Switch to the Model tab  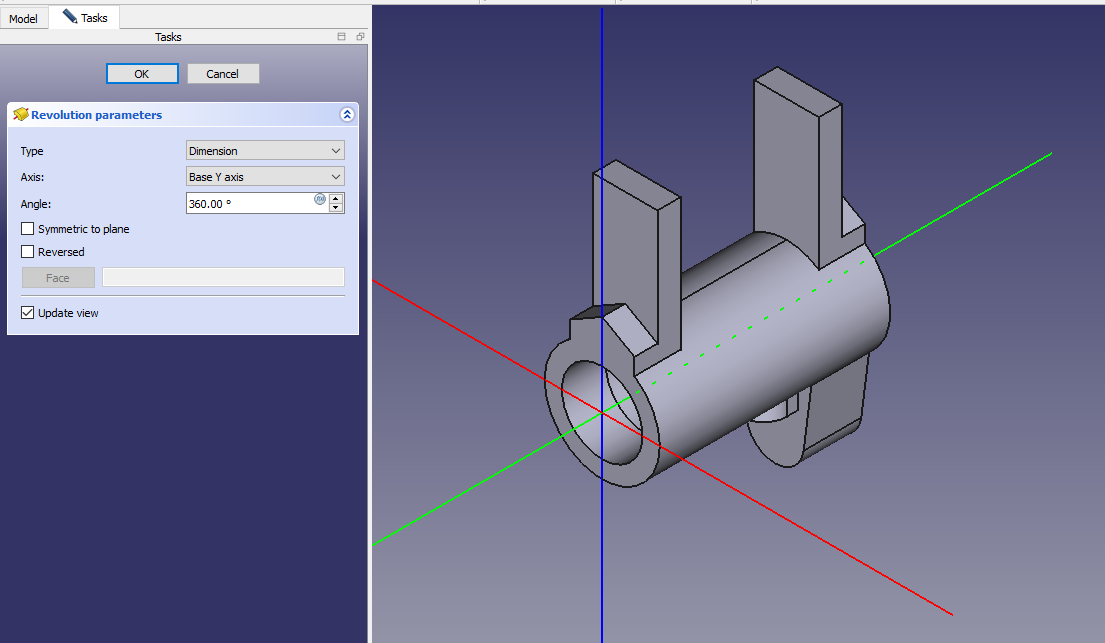[23, 19]
